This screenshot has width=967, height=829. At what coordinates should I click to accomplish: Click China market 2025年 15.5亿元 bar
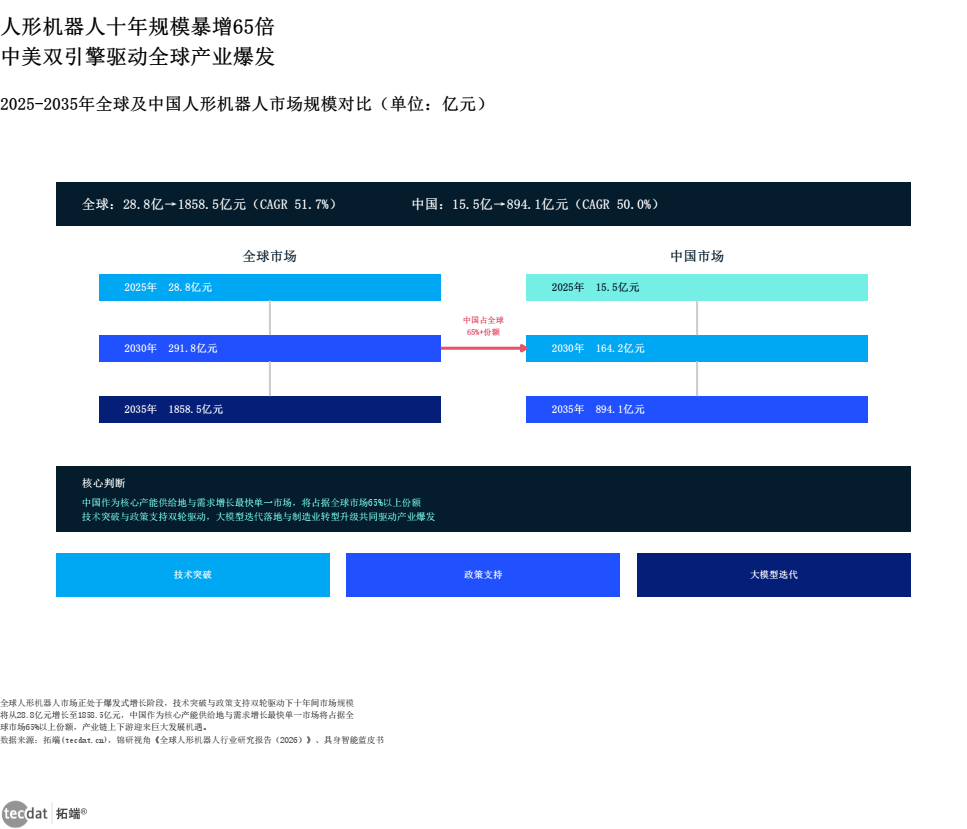tap(697, 287)
